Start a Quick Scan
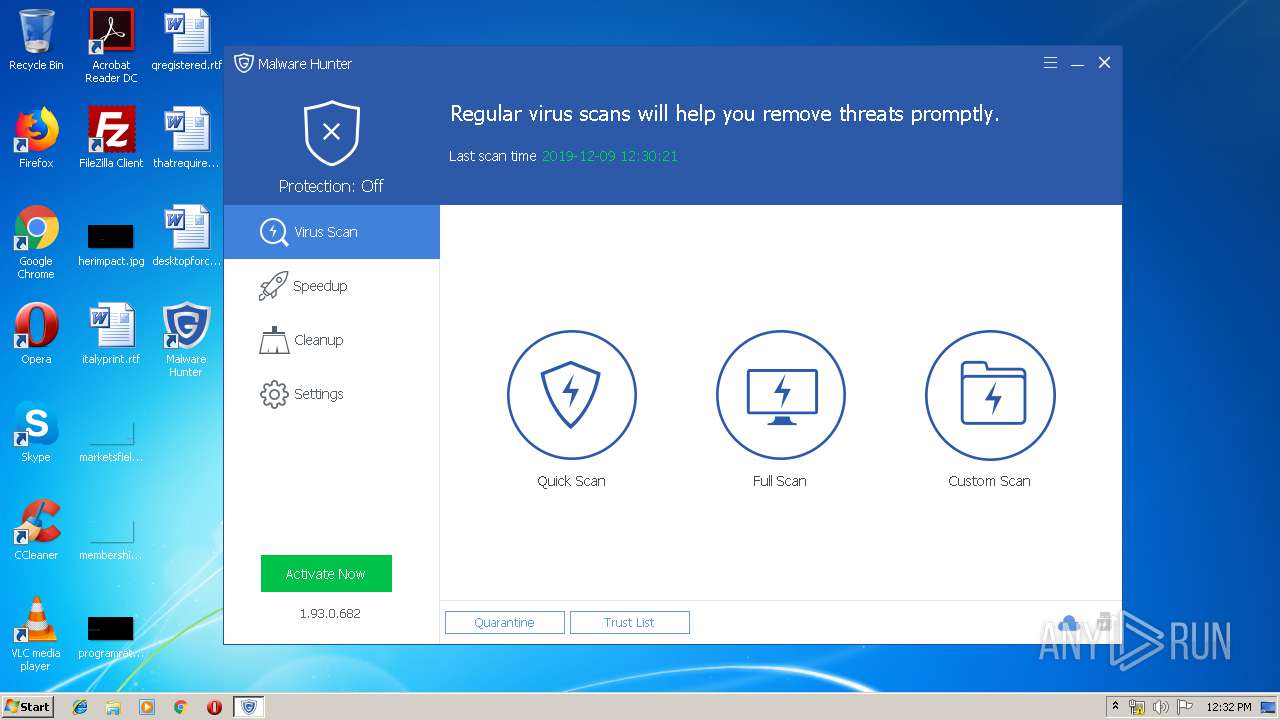Image resolution: width=1280 pixels, height=720 pixels. click(571, 395)
